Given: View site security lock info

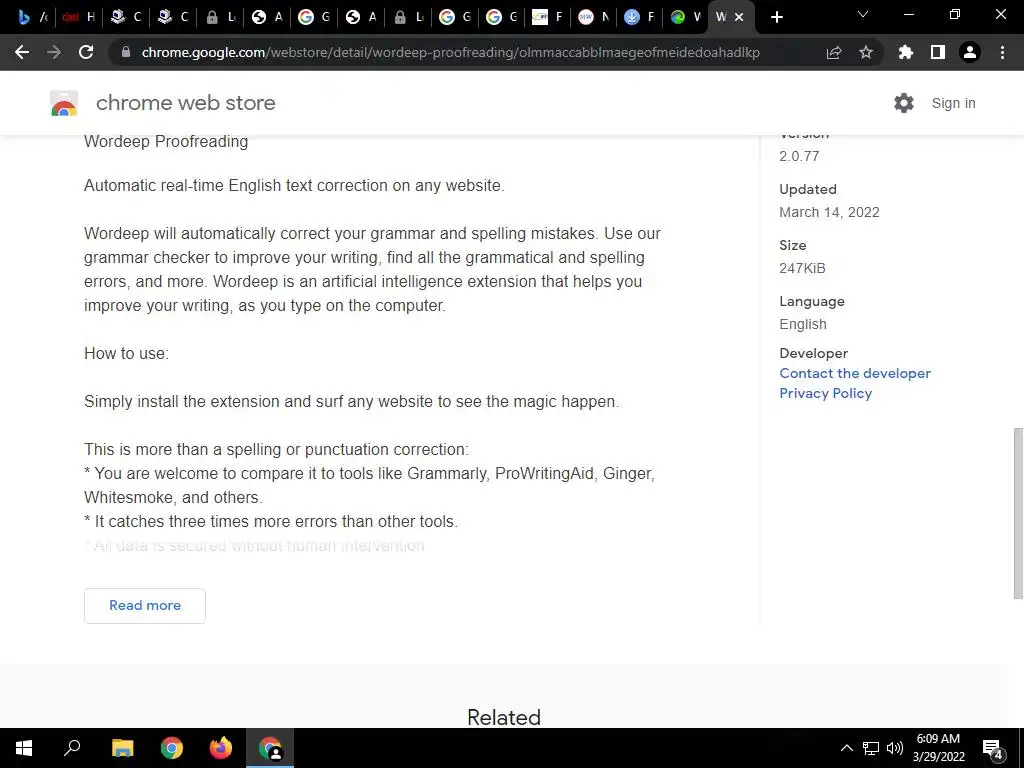Looking at the screenshot, I should point(126,52).
